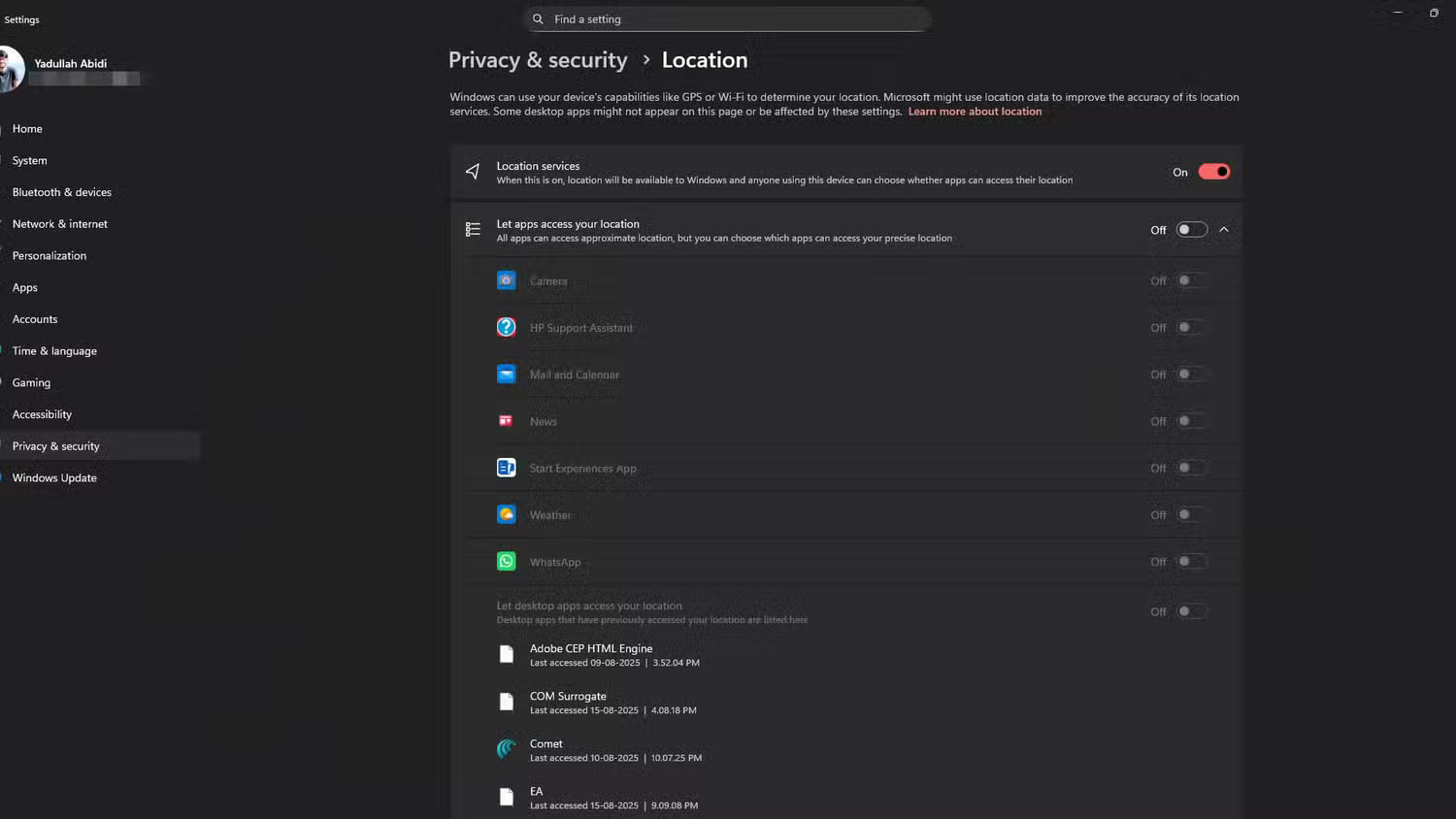
Task: Click the Find a setting search box
Action: tap(727, 18)
